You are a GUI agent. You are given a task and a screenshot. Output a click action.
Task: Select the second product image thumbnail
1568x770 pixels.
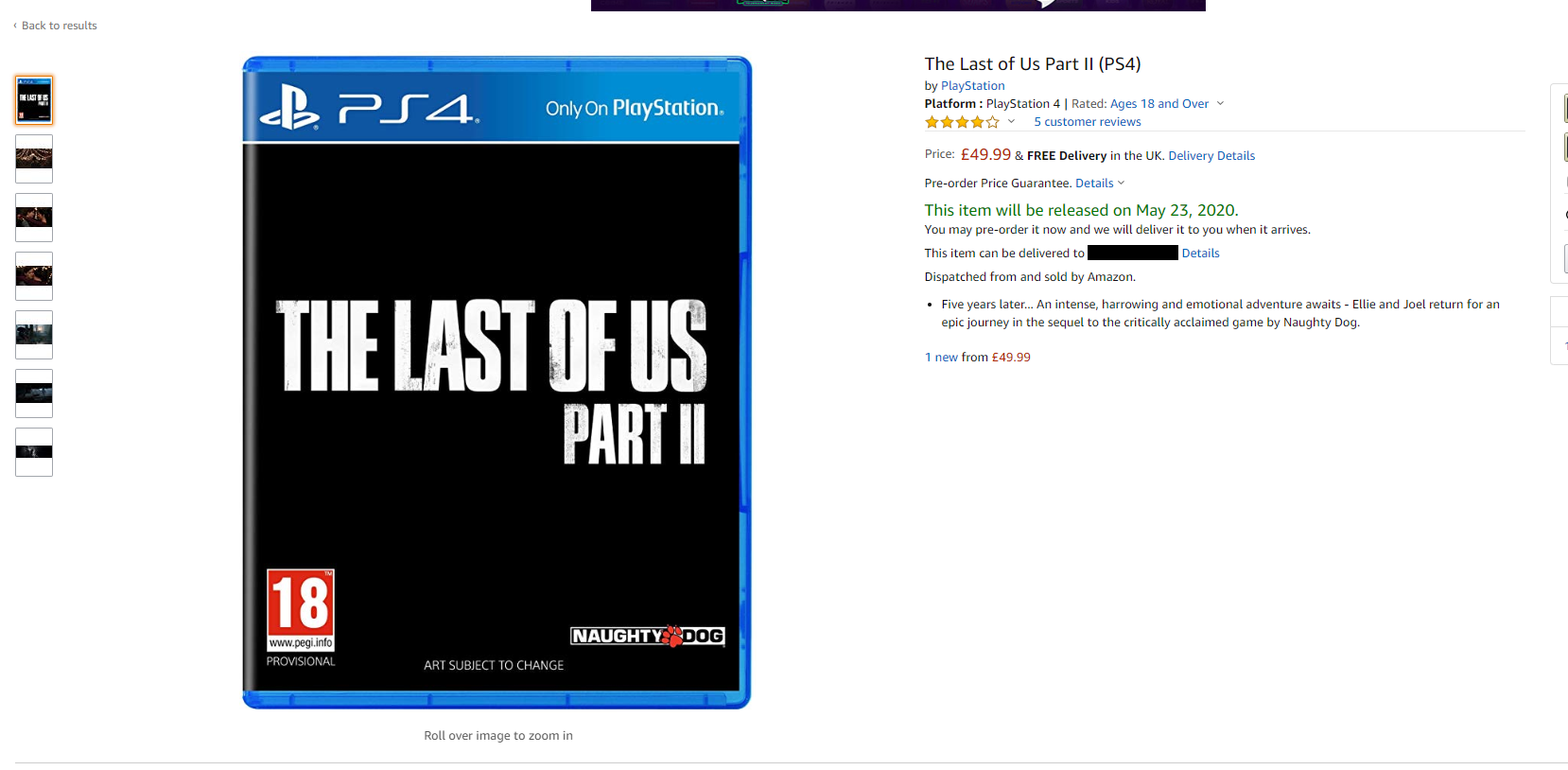[34, 159]
